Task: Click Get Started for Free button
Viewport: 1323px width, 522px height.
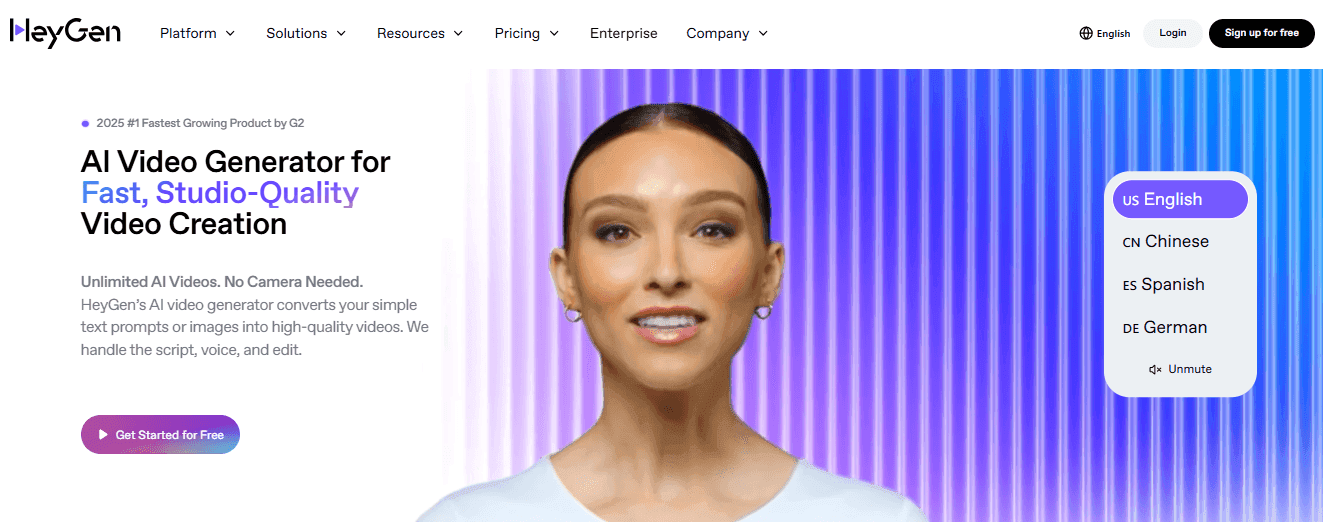Action: click(160, 435)
